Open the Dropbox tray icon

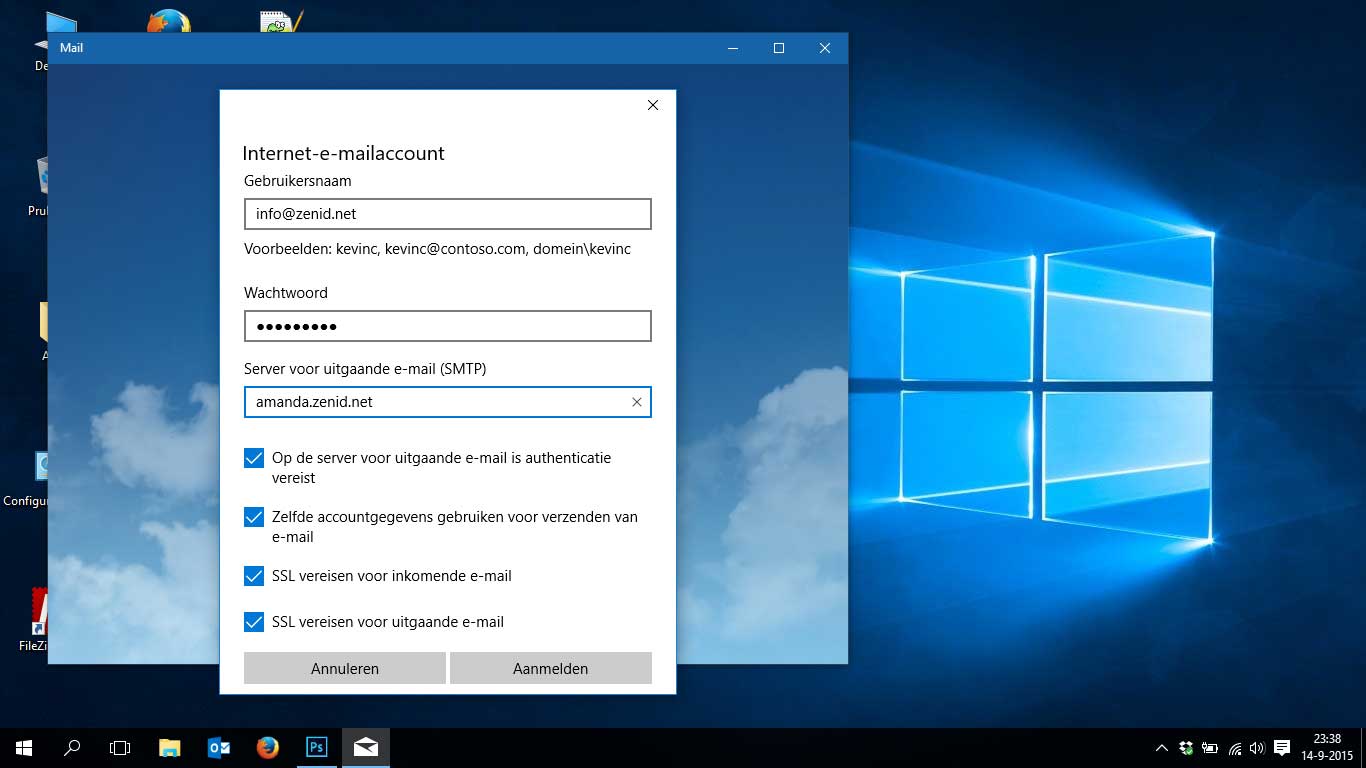[1186, 748]
